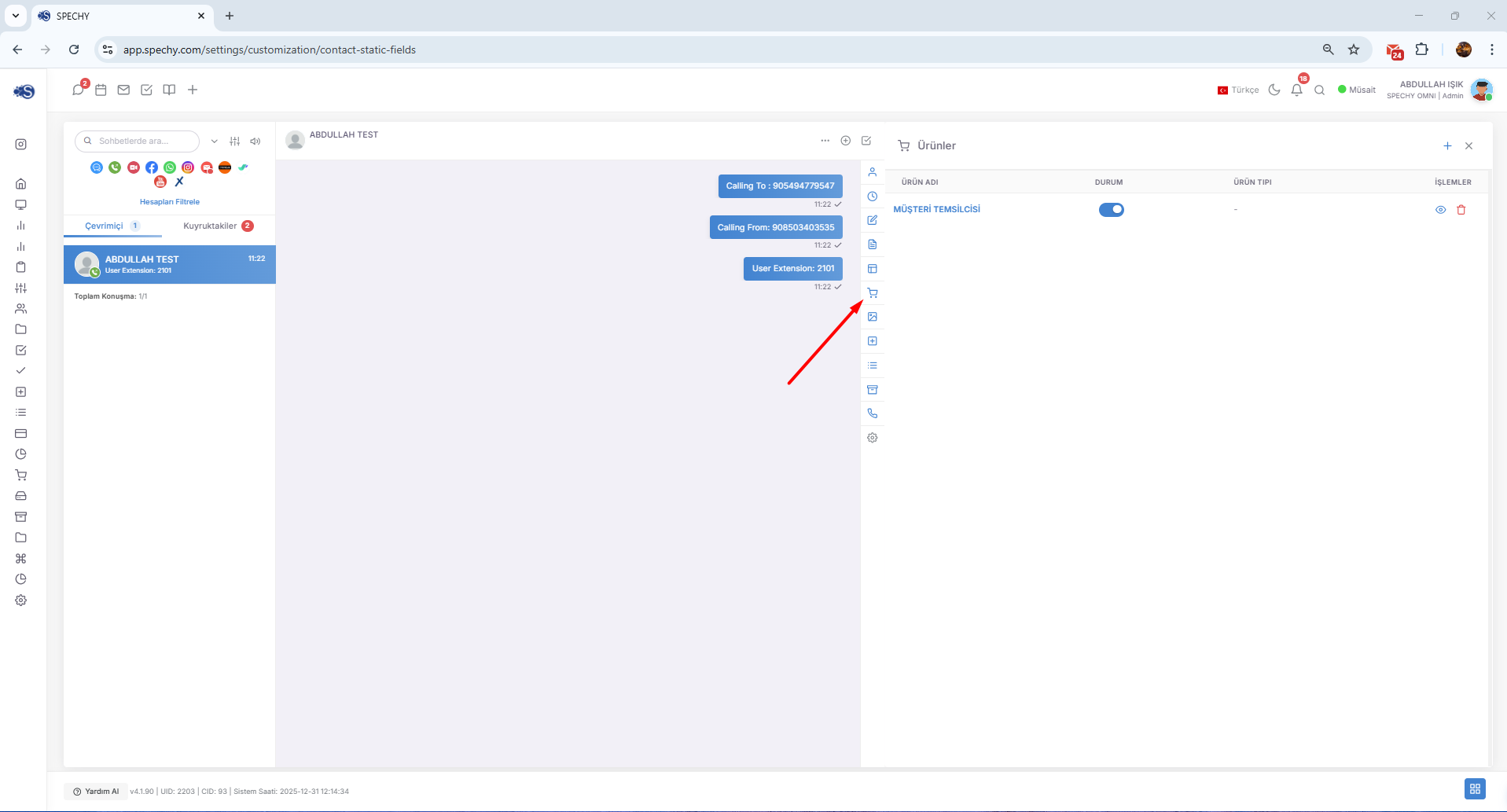Toggle dark mode moon icon
This screenshot has height=812, width=1507.
1274,90
